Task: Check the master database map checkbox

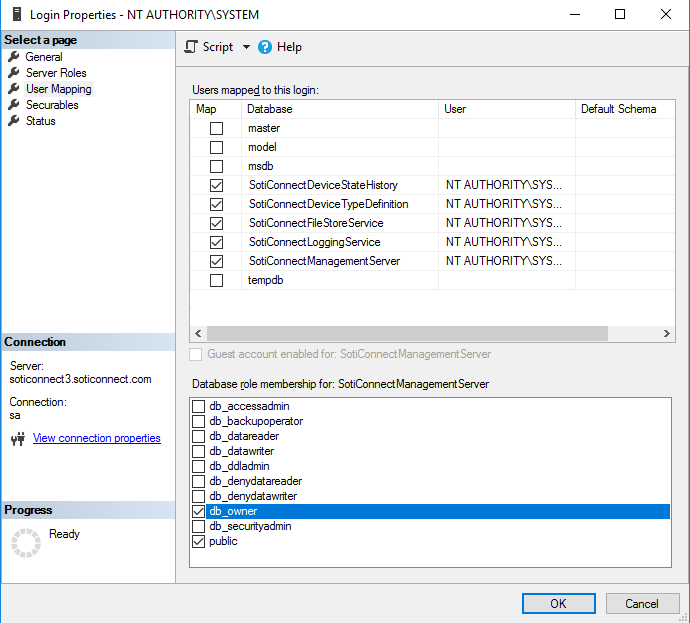Action: point(216,128)
